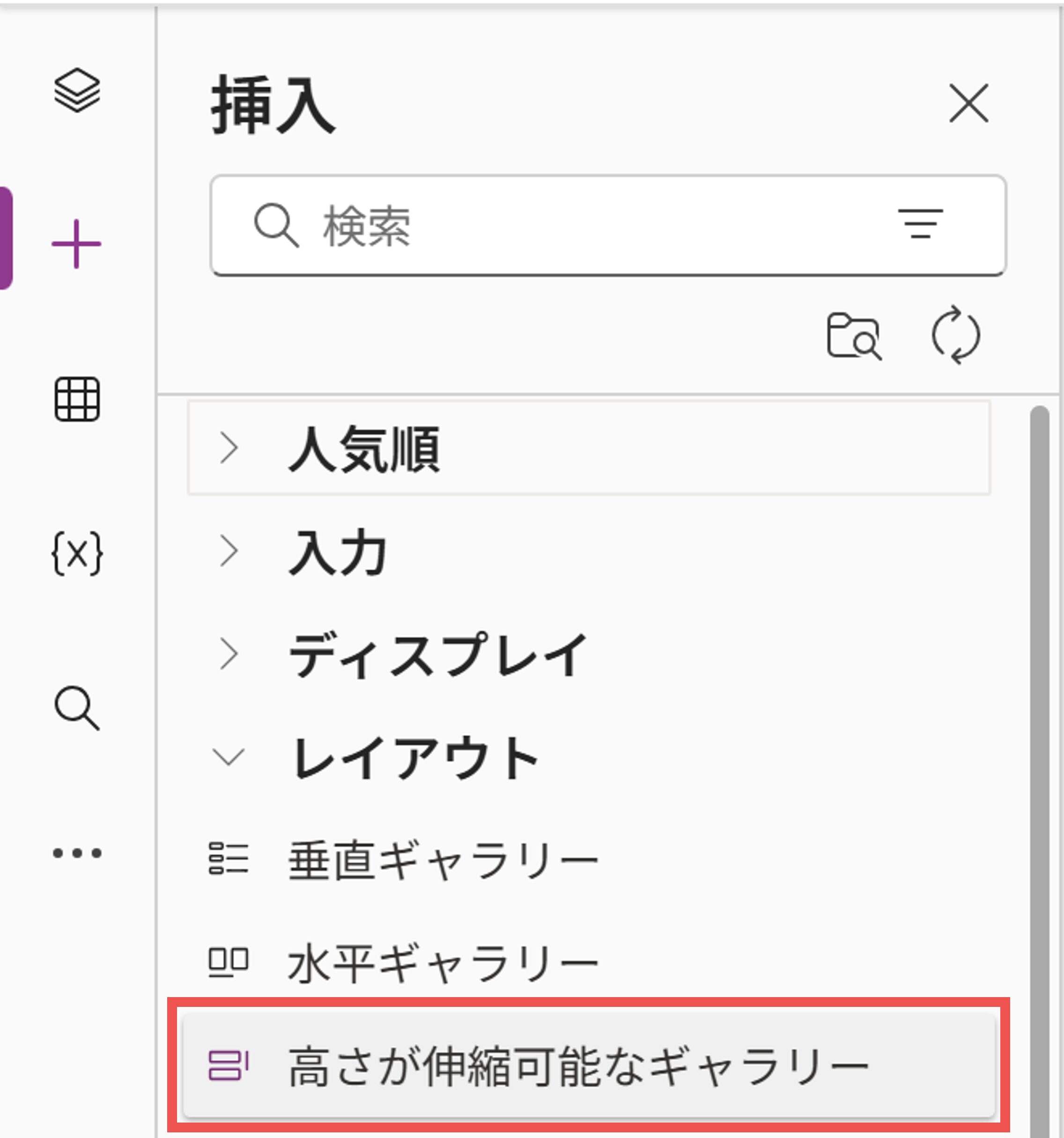Collapse the レイアウト category

tap(415, 757)
